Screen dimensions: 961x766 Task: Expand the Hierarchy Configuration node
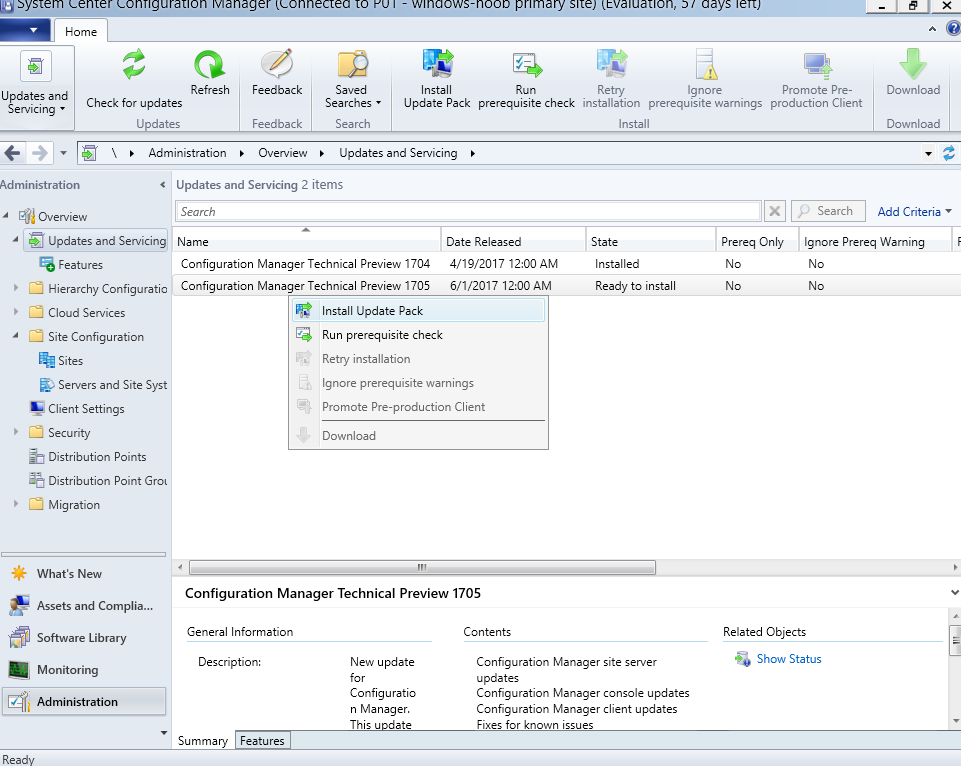pyautogui.click(x=16, y=287)
